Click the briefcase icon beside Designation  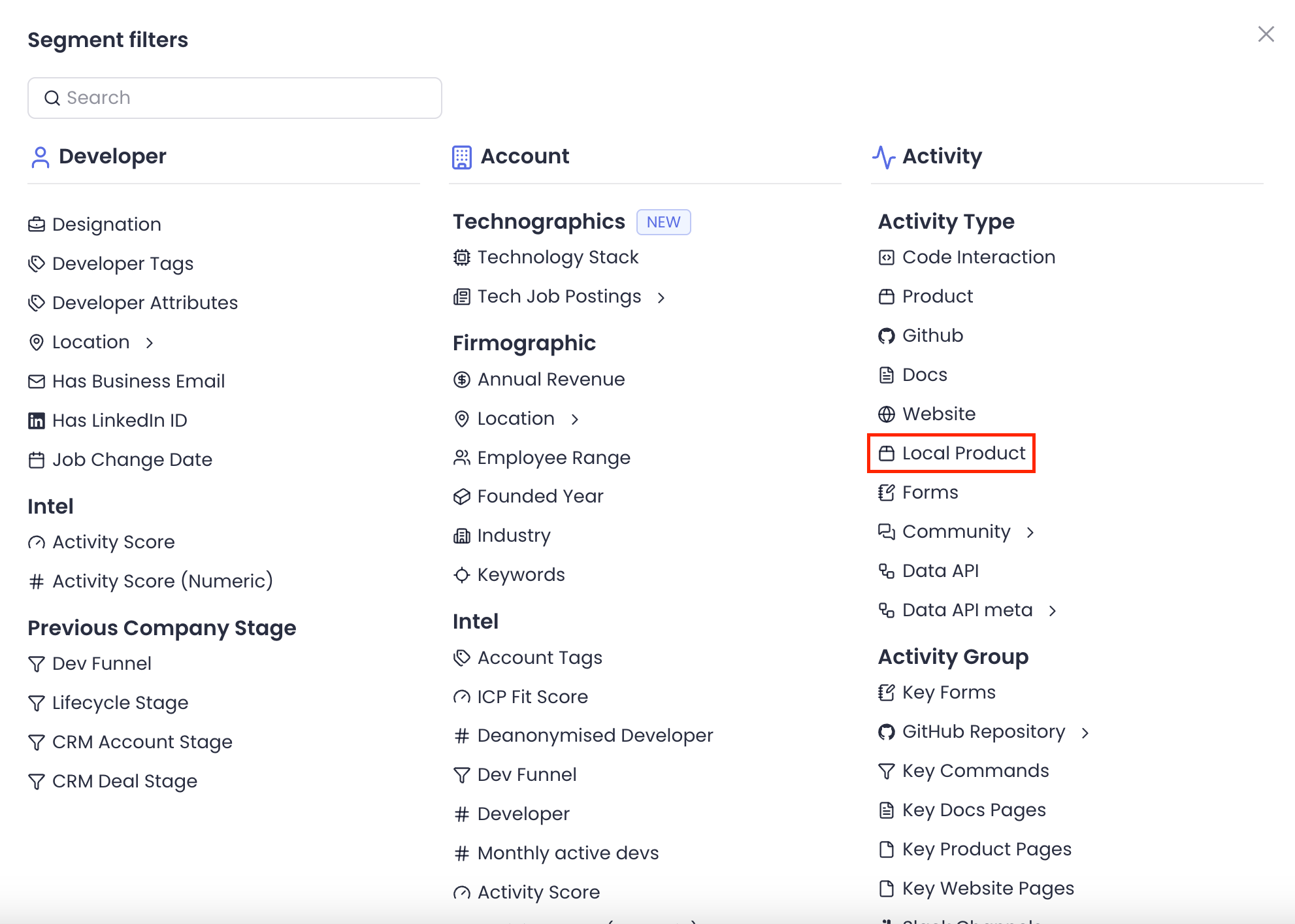[37, 225]
